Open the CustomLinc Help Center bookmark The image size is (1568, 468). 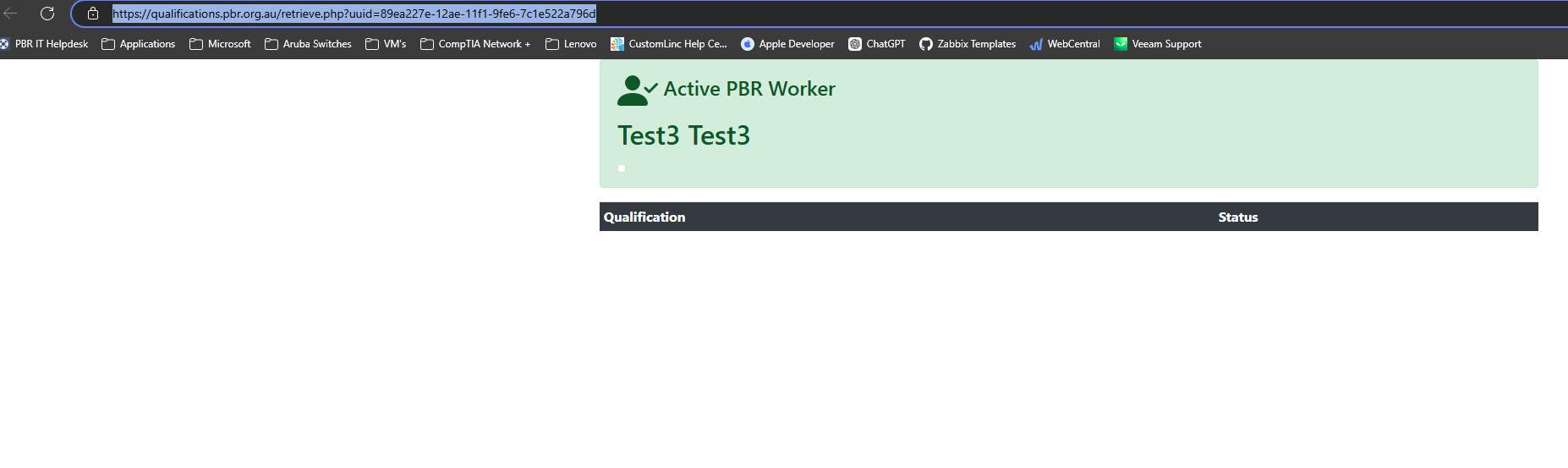coord(669,44)
